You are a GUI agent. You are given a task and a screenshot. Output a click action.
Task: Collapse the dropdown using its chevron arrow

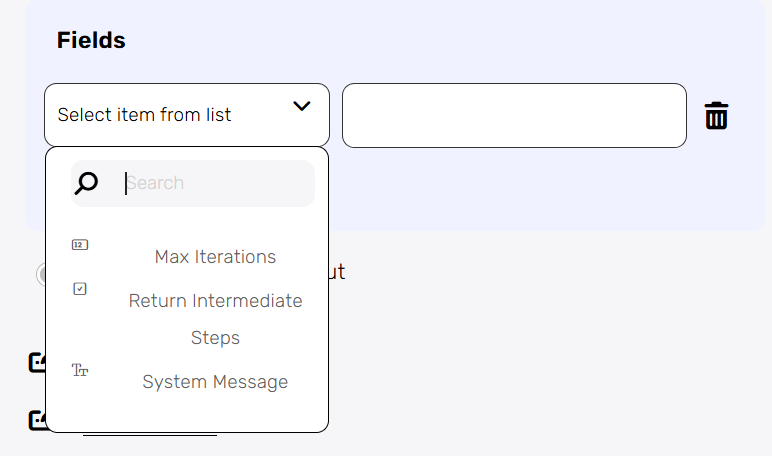pos(302,106)
